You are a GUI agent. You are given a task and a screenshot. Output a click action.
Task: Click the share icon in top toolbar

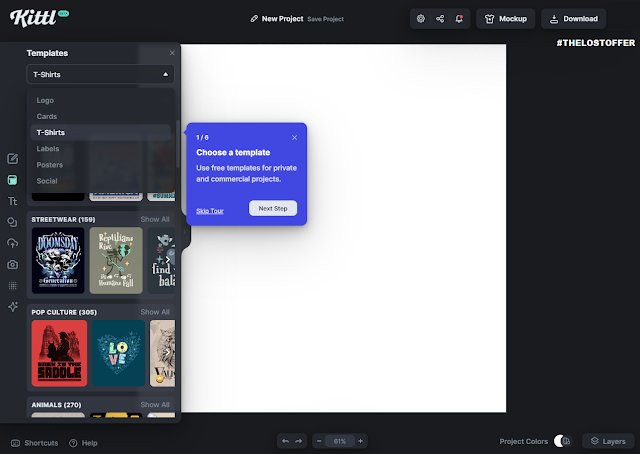point(440,19)
